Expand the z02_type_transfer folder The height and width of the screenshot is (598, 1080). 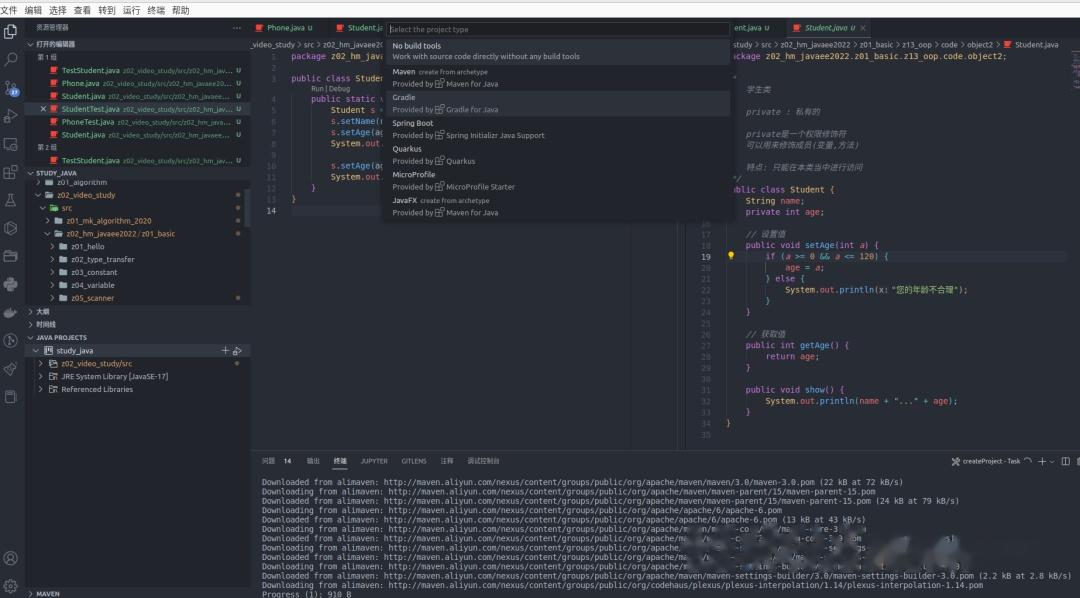point(52,259)
